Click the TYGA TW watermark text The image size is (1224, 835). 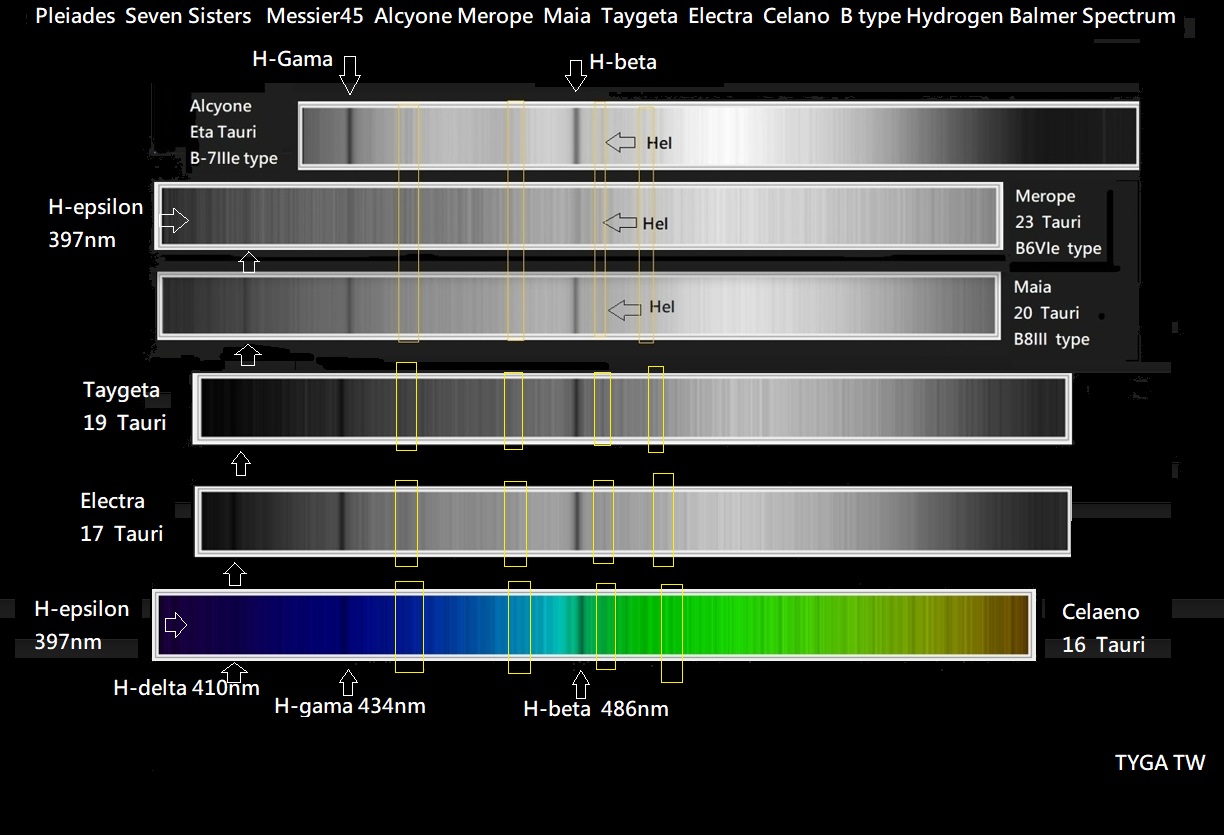coord(1159,763)
